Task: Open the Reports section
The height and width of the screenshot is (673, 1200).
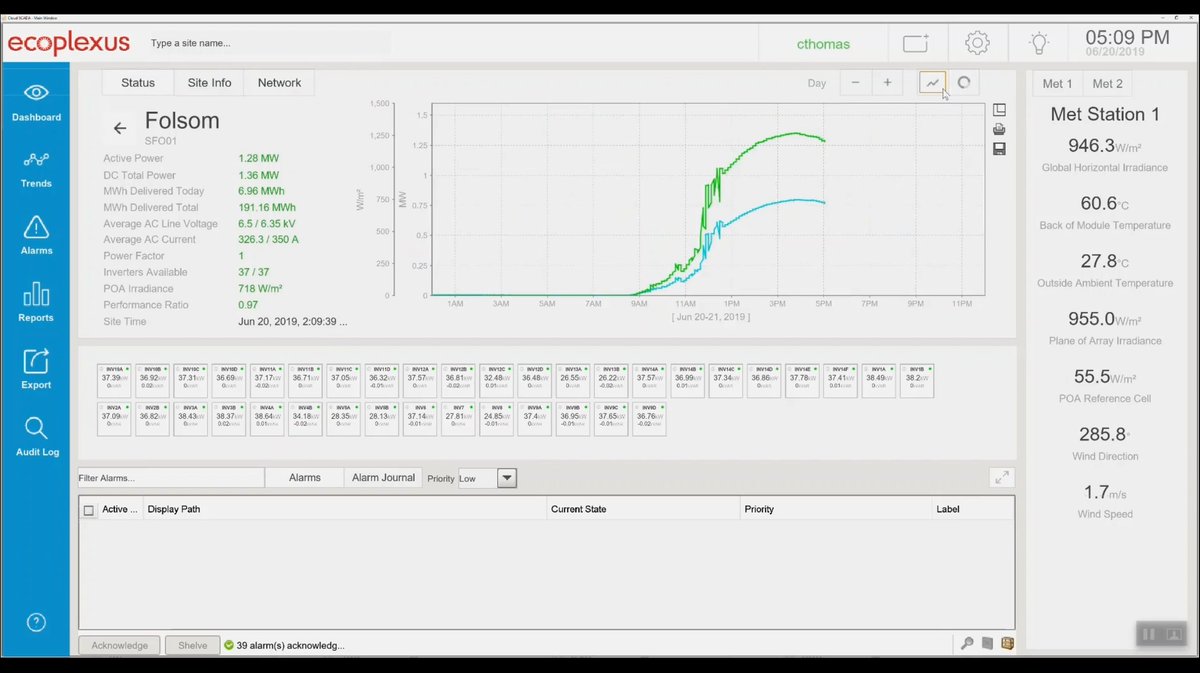Action: click(x=36, y=302)
